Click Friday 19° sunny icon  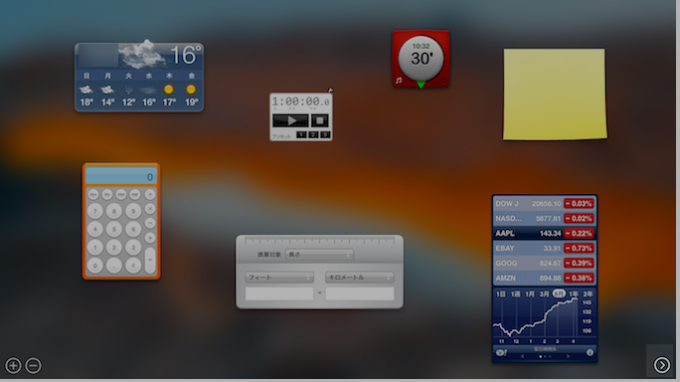click(x=191, y=89)
